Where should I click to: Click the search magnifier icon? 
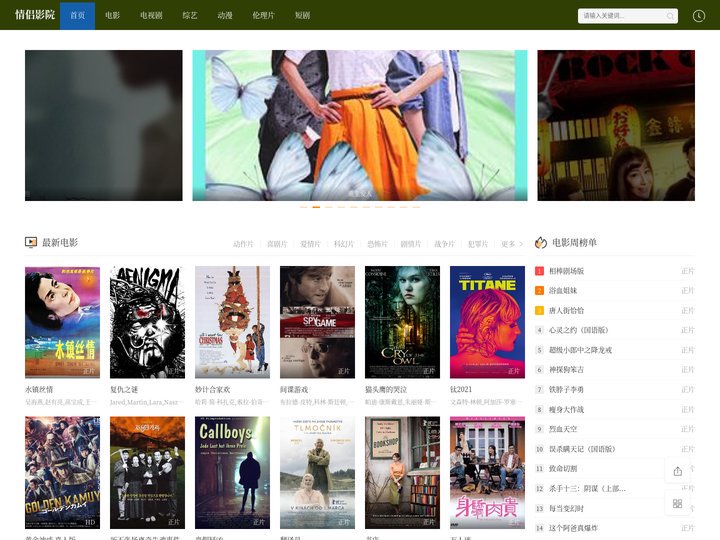pos(670,16)
